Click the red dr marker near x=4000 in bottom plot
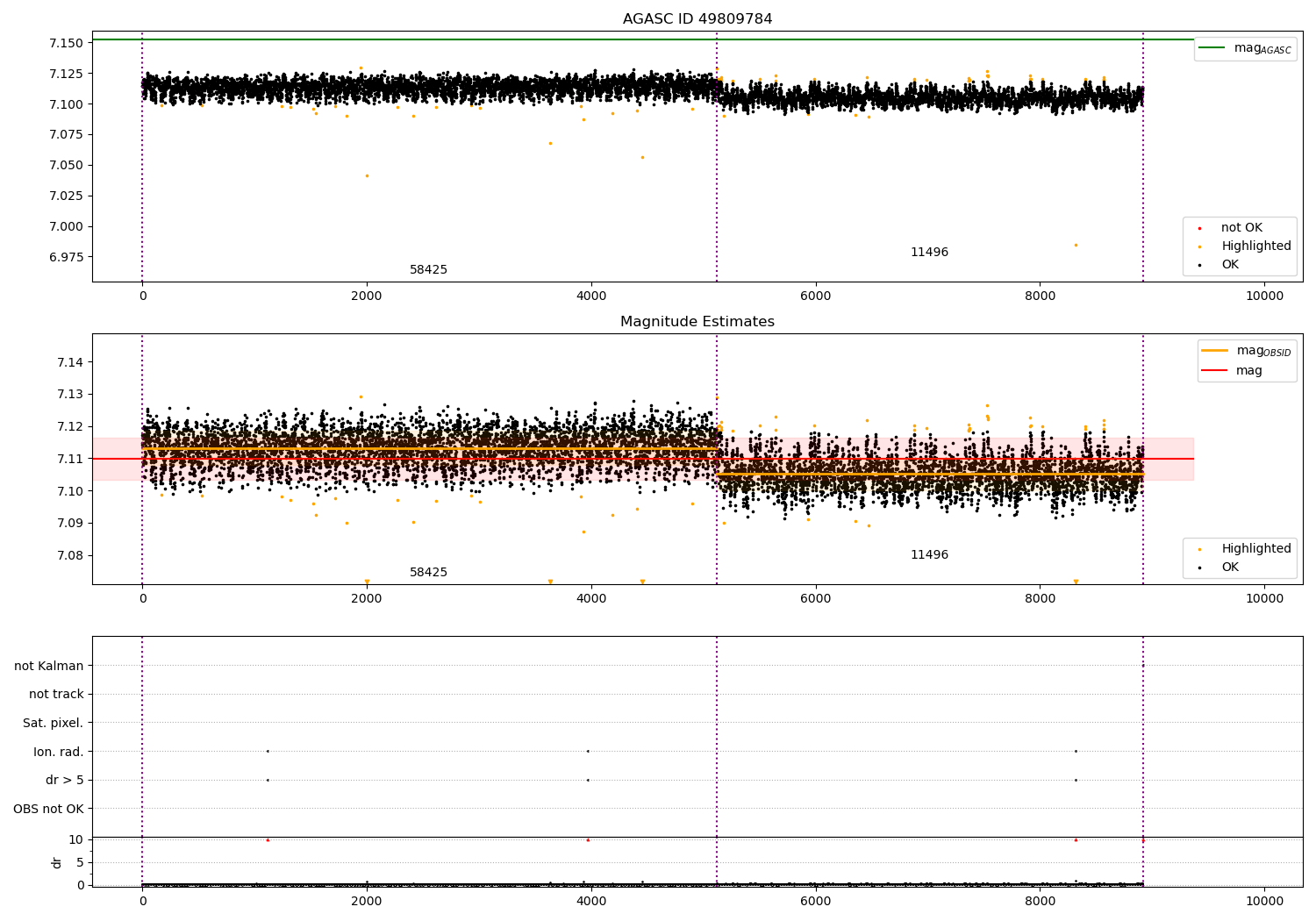 point(588,840)
